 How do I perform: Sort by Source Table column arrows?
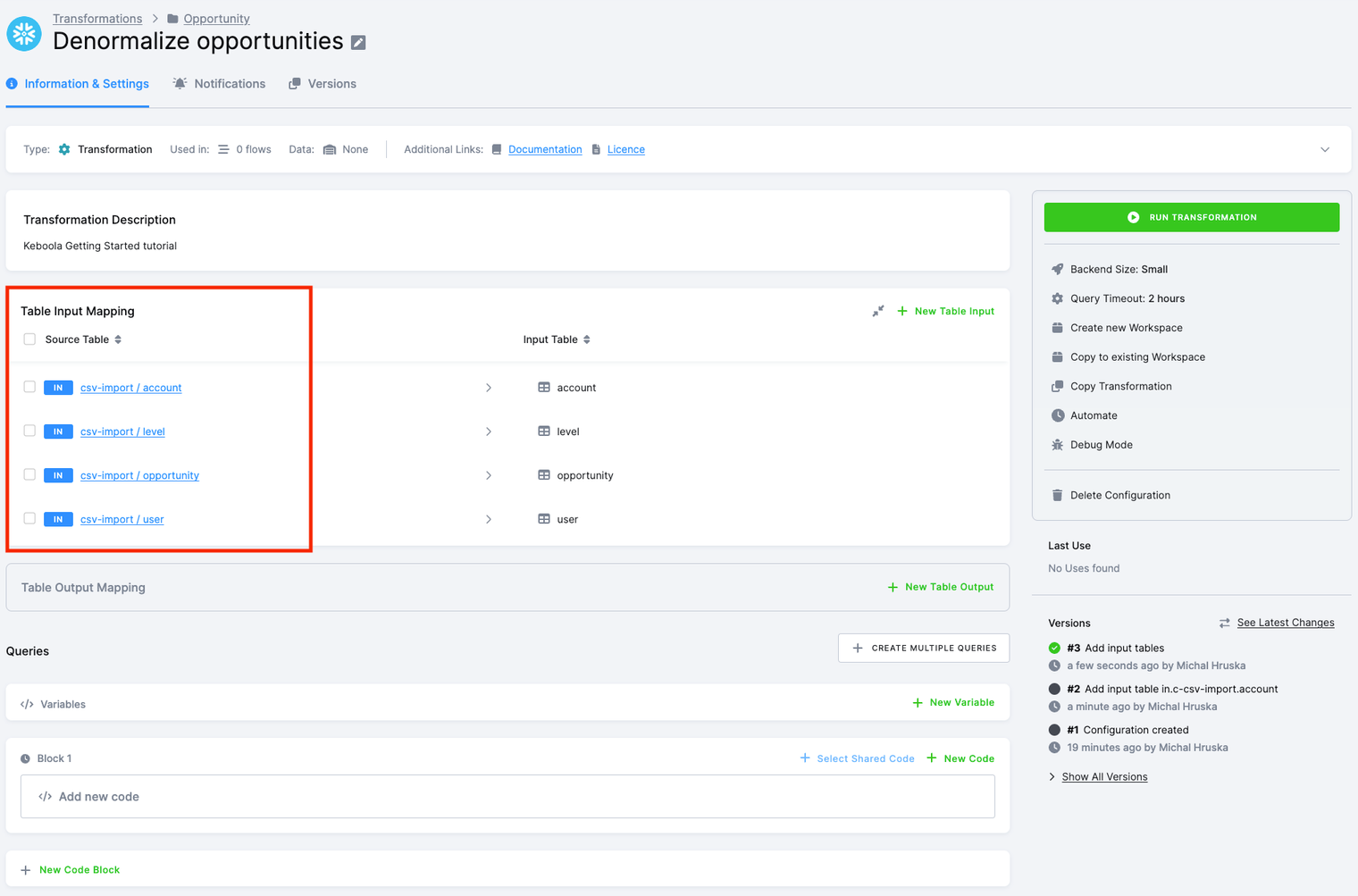pos(118,339)
